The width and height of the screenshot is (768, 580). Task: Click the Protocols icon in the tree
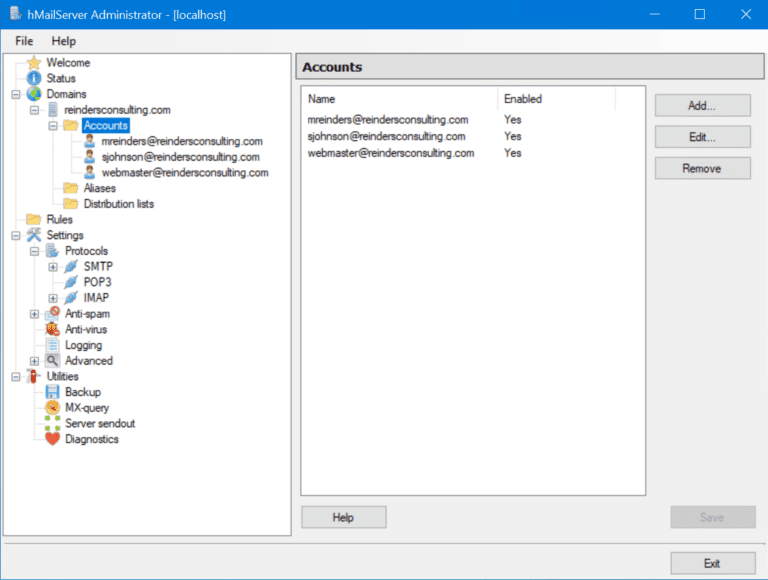(x=52, y=251)
